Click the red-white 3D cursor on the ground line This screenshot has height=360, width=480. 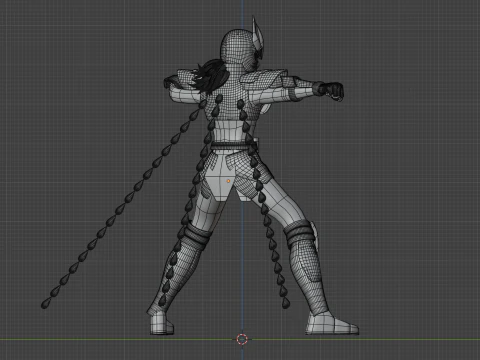(x=242, y=339)
